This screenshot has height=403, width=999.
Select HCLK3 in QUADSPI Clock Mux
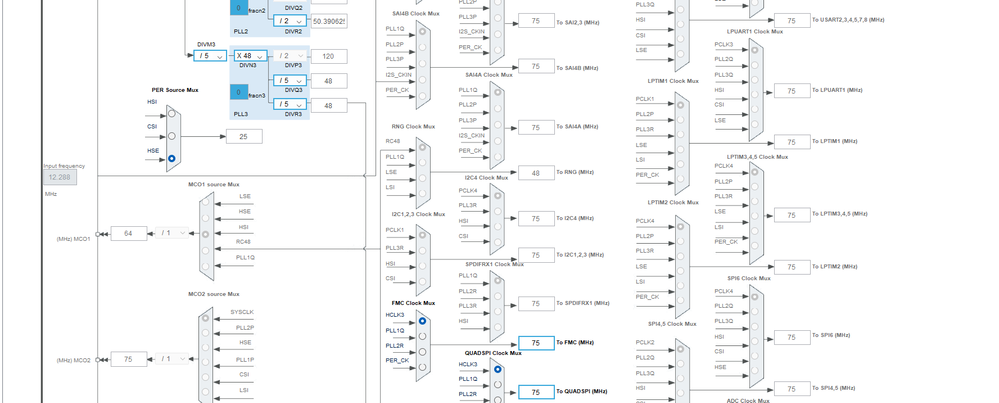(498, 369)
